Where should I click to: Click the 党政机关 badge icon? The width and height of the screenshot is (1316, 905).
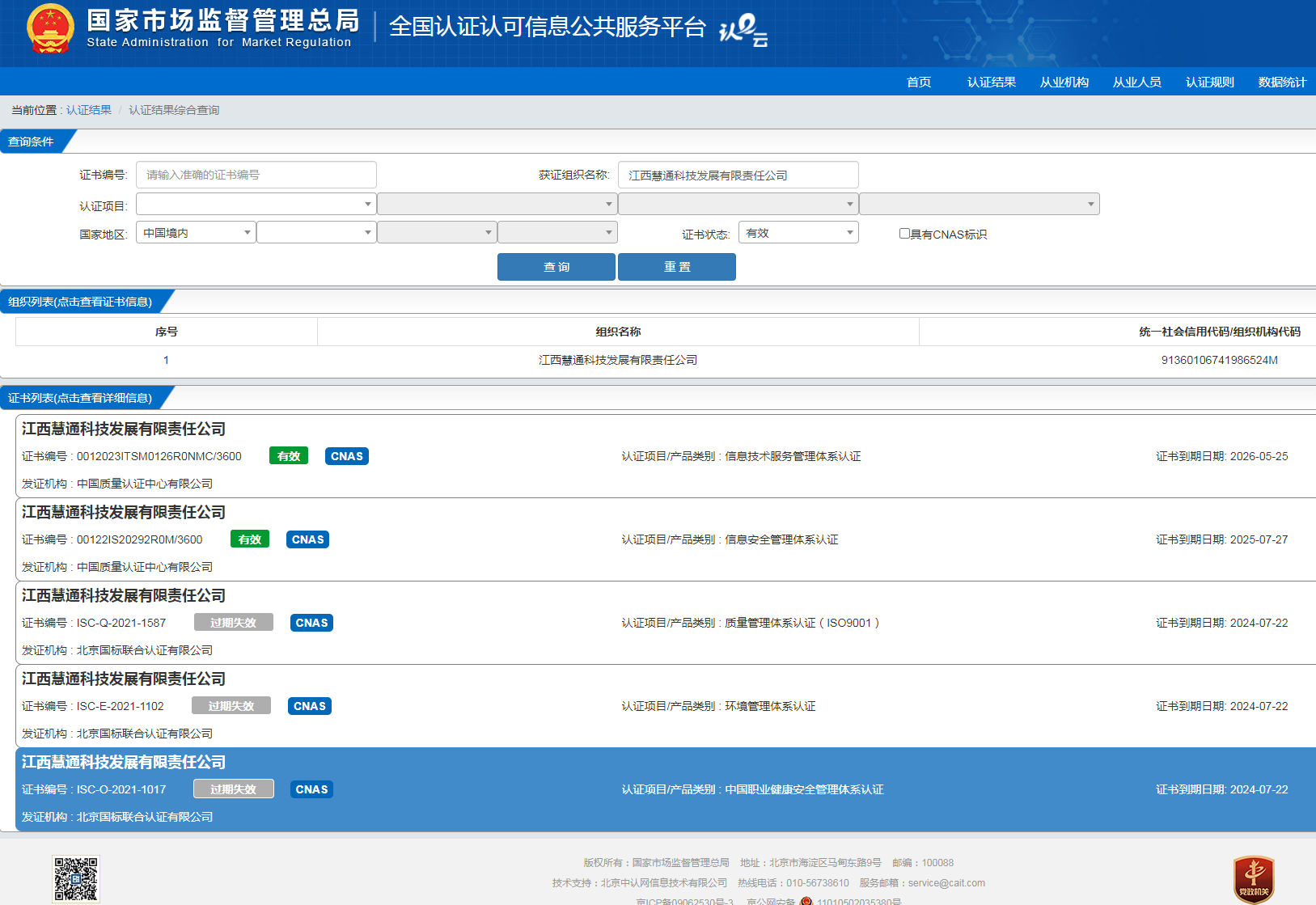coord(1254,880)
